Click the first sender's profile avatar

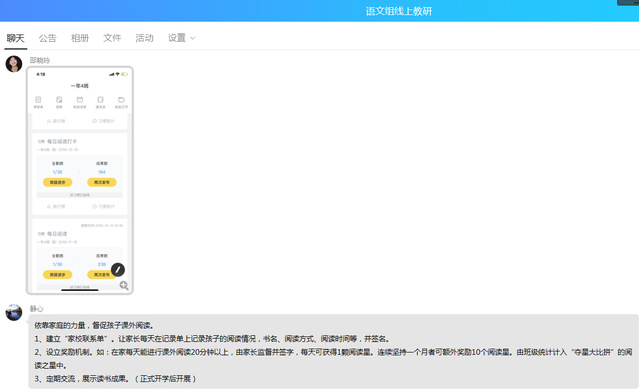coord(14,64)
